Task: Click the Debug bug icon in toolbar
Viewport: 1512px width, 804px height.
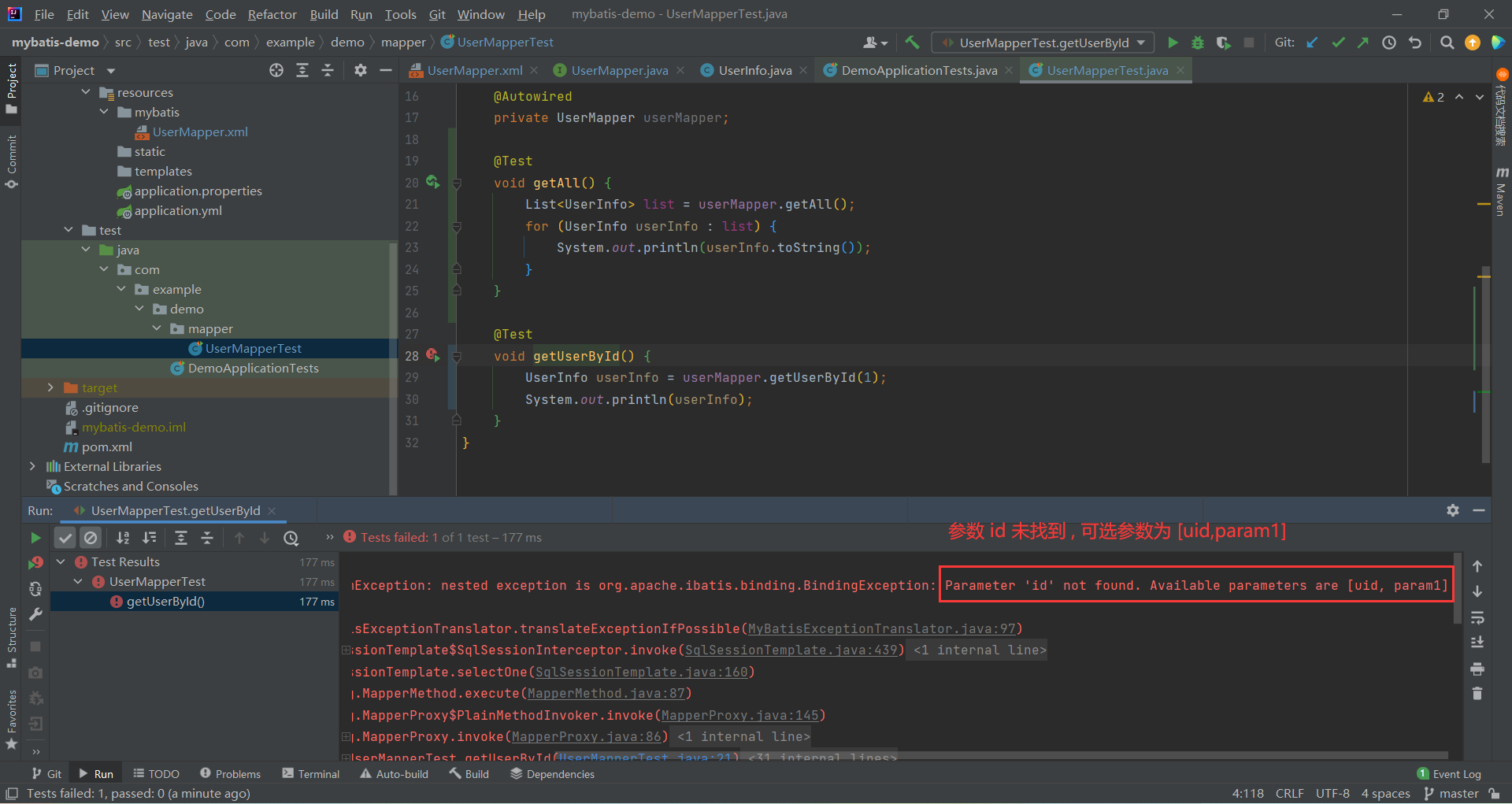Action: pos(1198,43)
